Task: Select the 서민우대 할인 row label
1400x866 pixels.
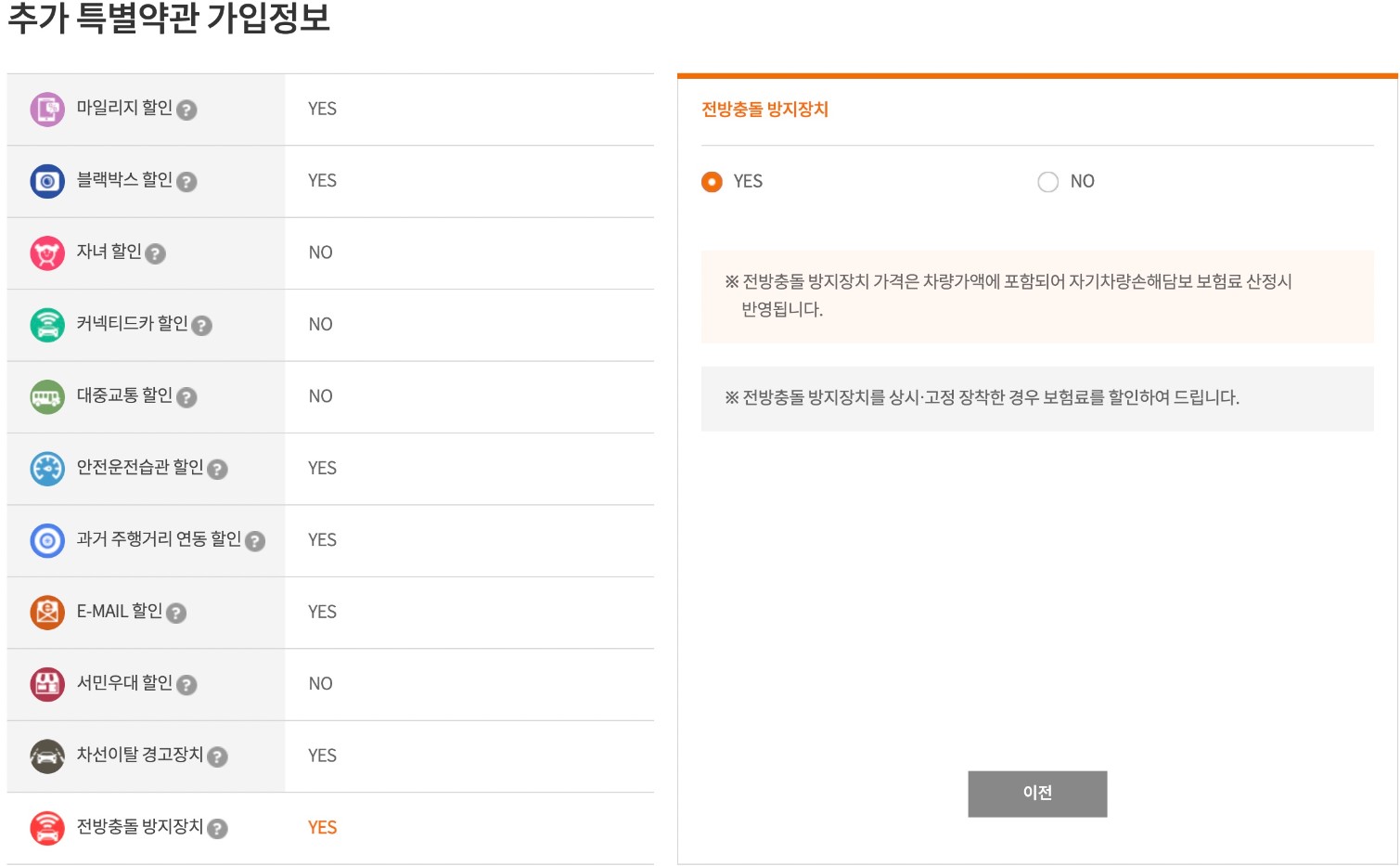Action: (124, 683)
